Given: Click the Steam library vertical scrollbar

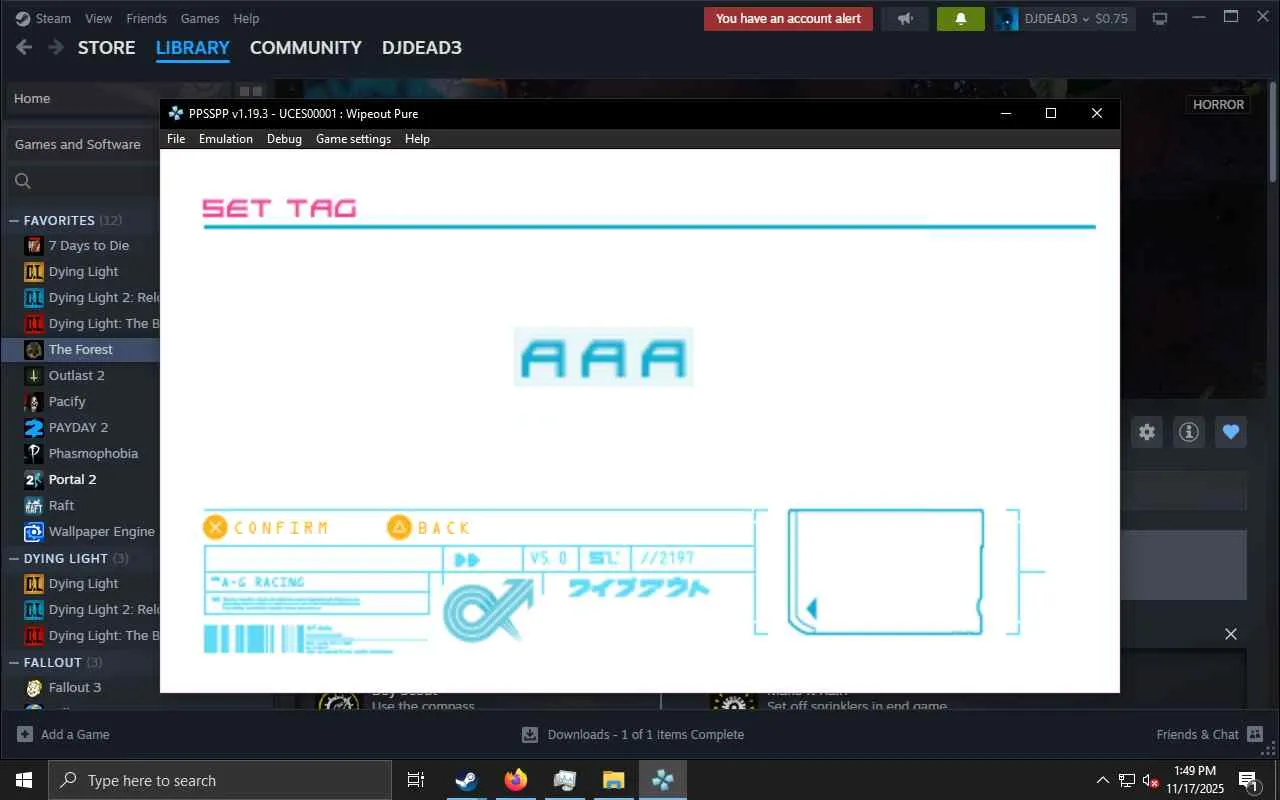Looking at the screenshot, I should point(1272,130).
